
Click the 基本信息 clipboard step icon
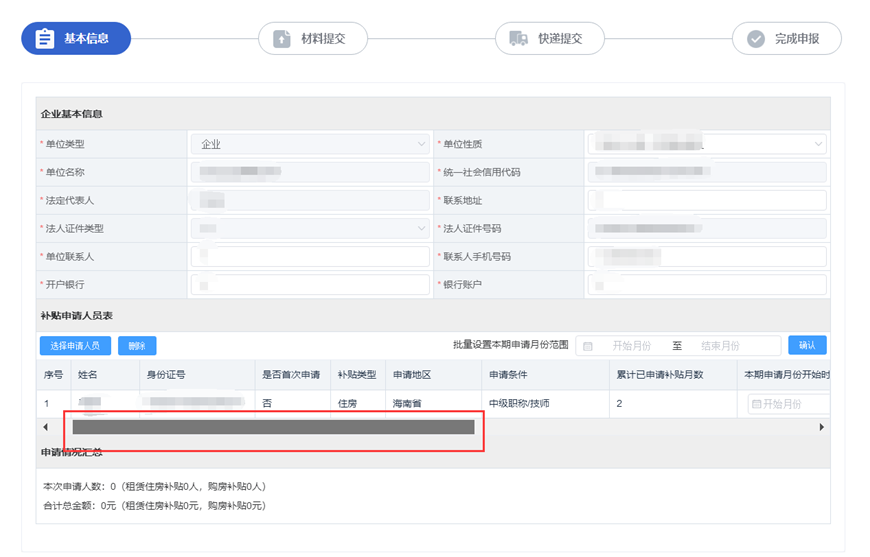(x=44, y=39)
